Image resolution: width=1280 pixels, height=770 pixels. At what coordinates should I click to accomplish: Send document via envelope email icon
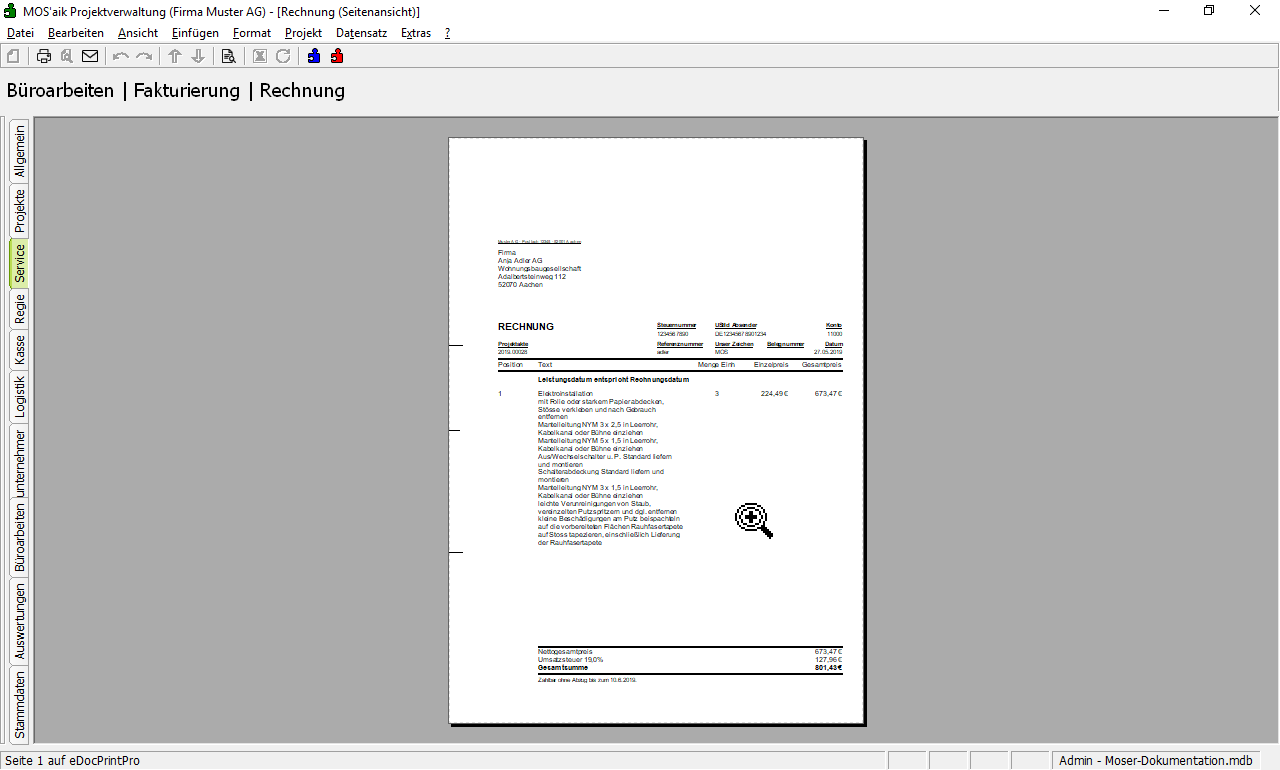pos(90,56)
